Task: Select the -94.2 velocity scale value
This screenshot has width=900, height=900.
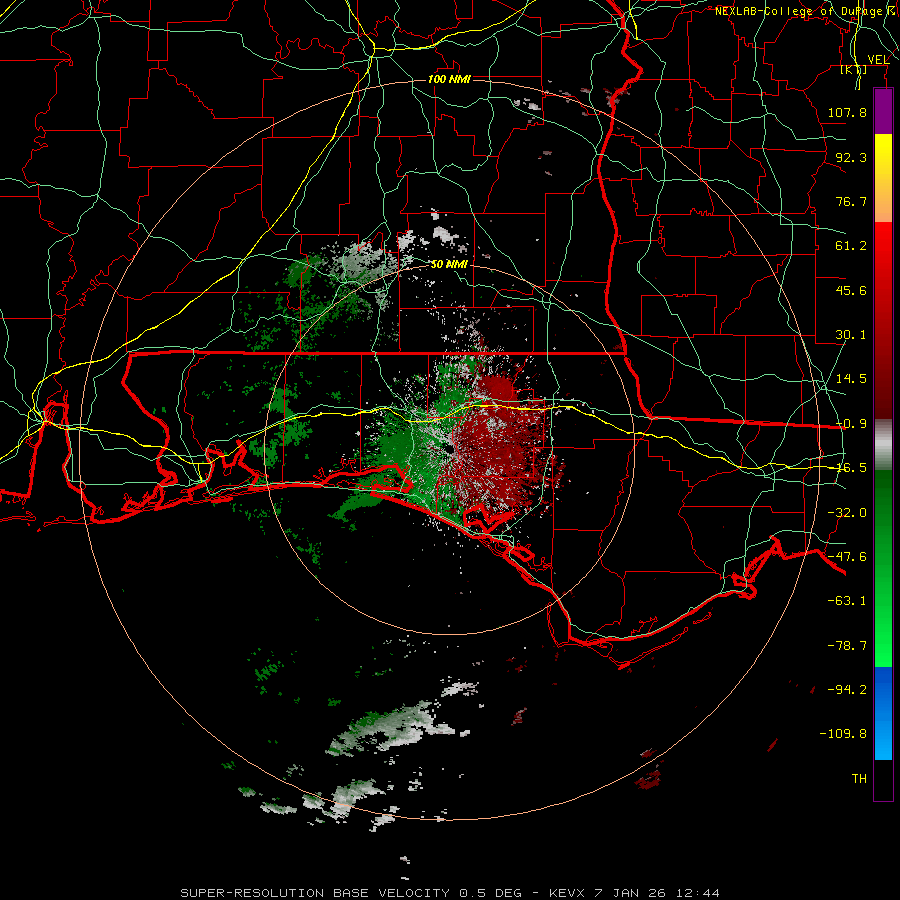Action: point(847,689)
